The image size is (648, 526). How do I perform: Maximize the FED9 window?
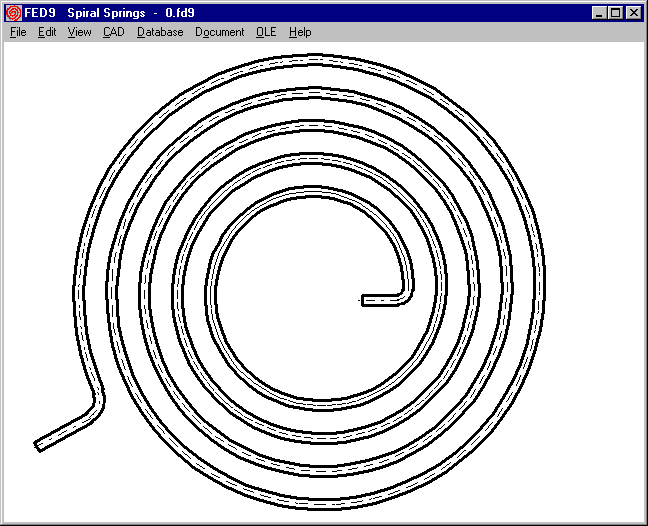(x=615, y=13)
